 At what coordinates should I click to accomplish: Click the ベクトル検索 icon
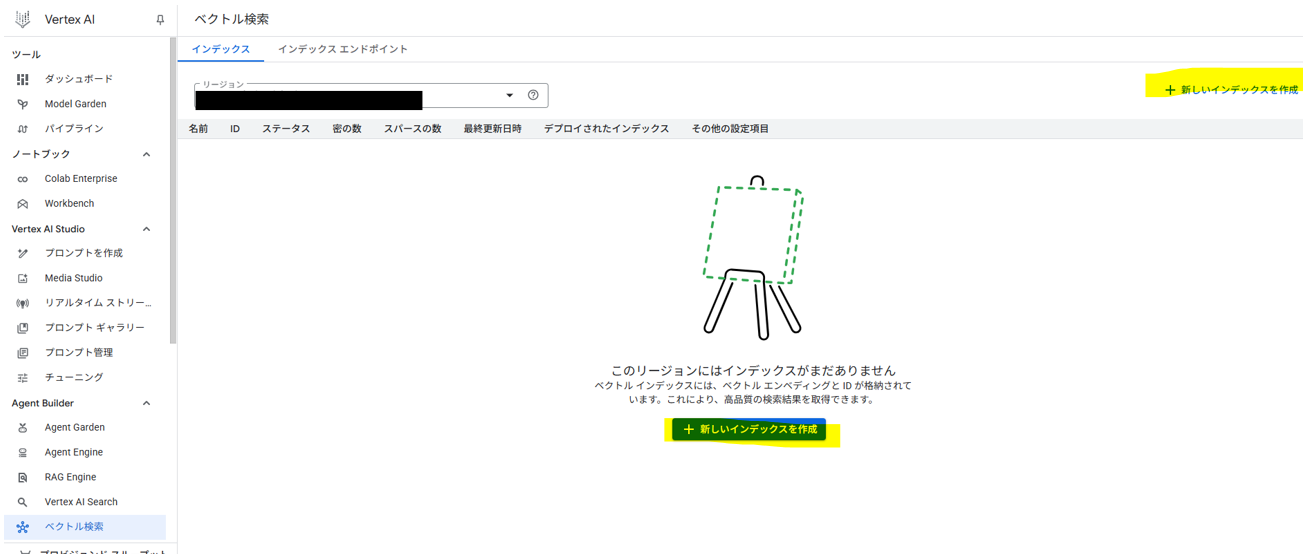22,527
